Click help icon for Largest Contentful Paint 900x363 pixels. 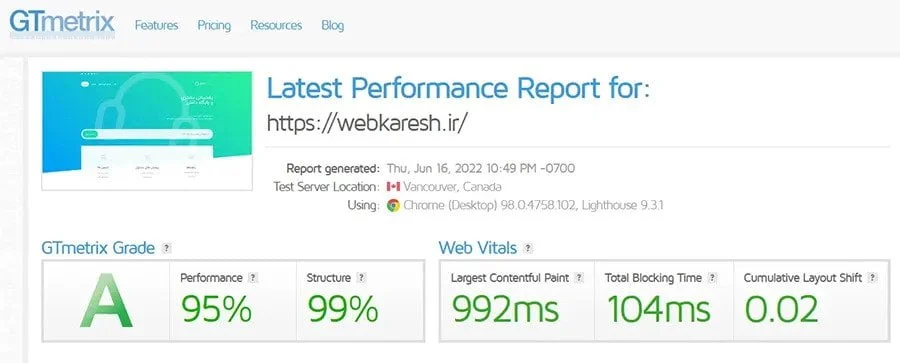[579, 278]
